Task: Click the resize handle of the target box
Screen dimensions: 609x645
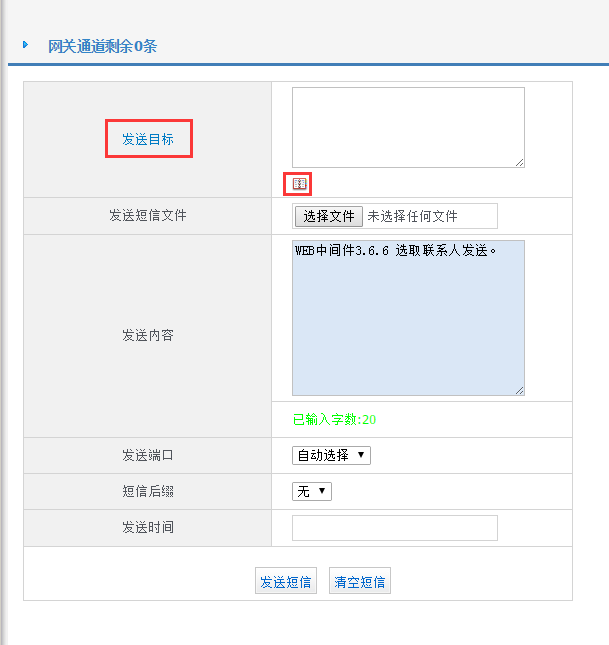Action: [x=519, y=162]
